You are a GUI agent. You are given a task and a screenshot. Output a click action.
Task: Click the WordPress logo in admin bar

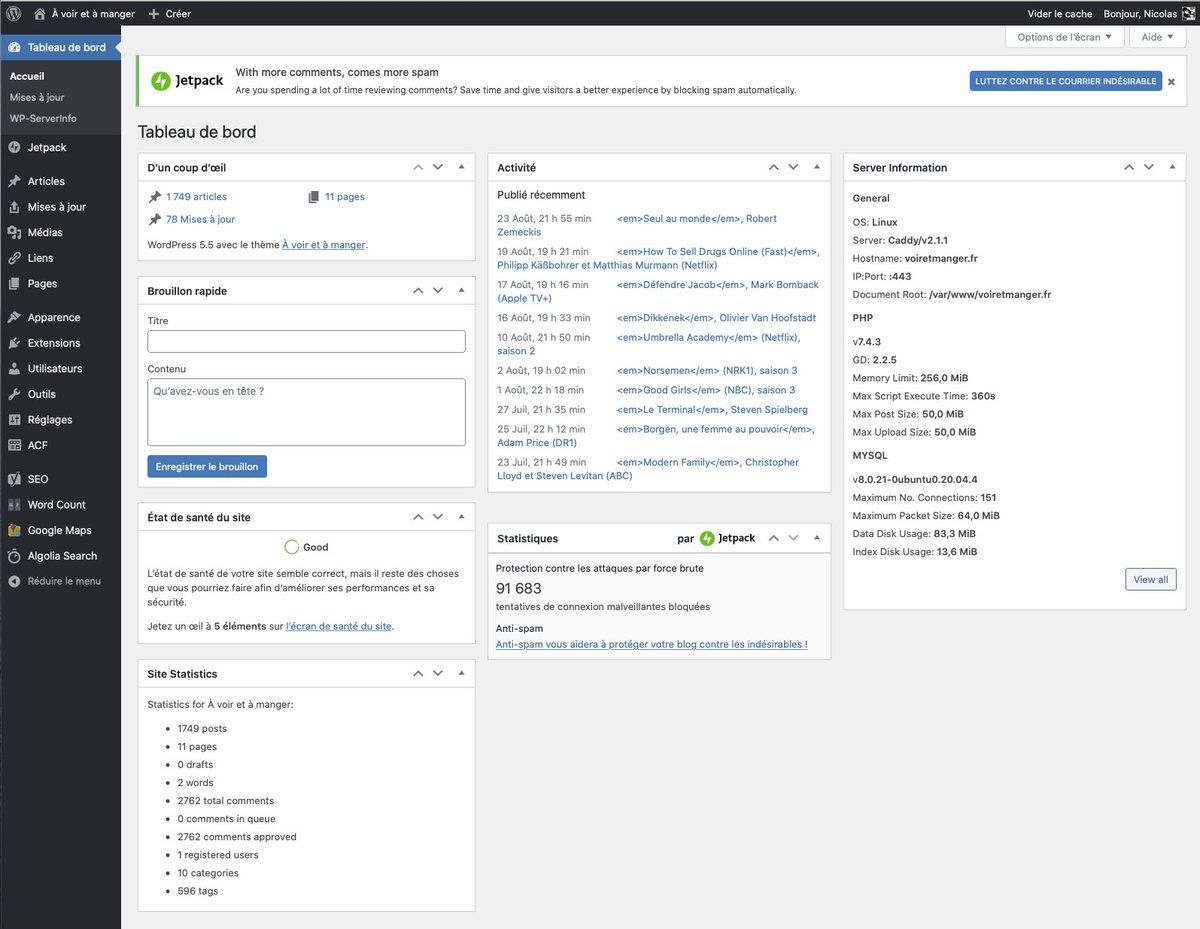[14, 14]
